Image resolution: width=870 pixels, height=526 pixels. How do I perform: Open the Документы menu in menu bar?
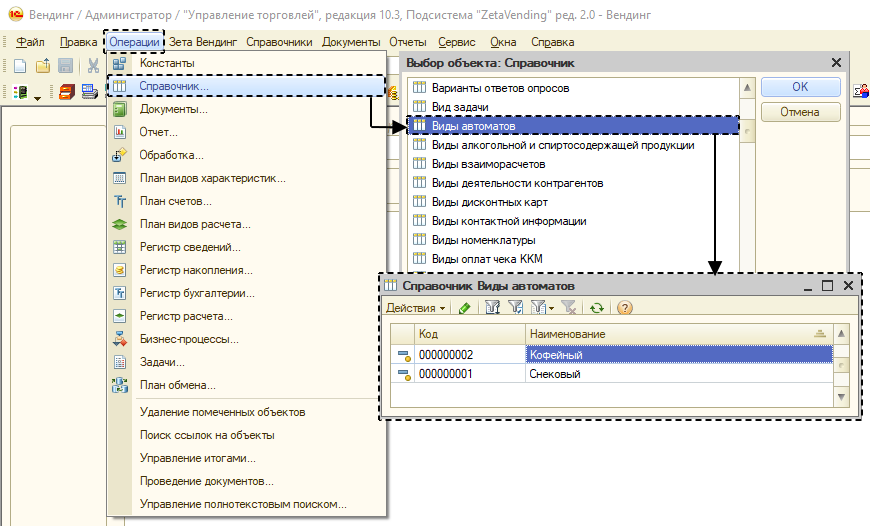[x=351, y=42]
